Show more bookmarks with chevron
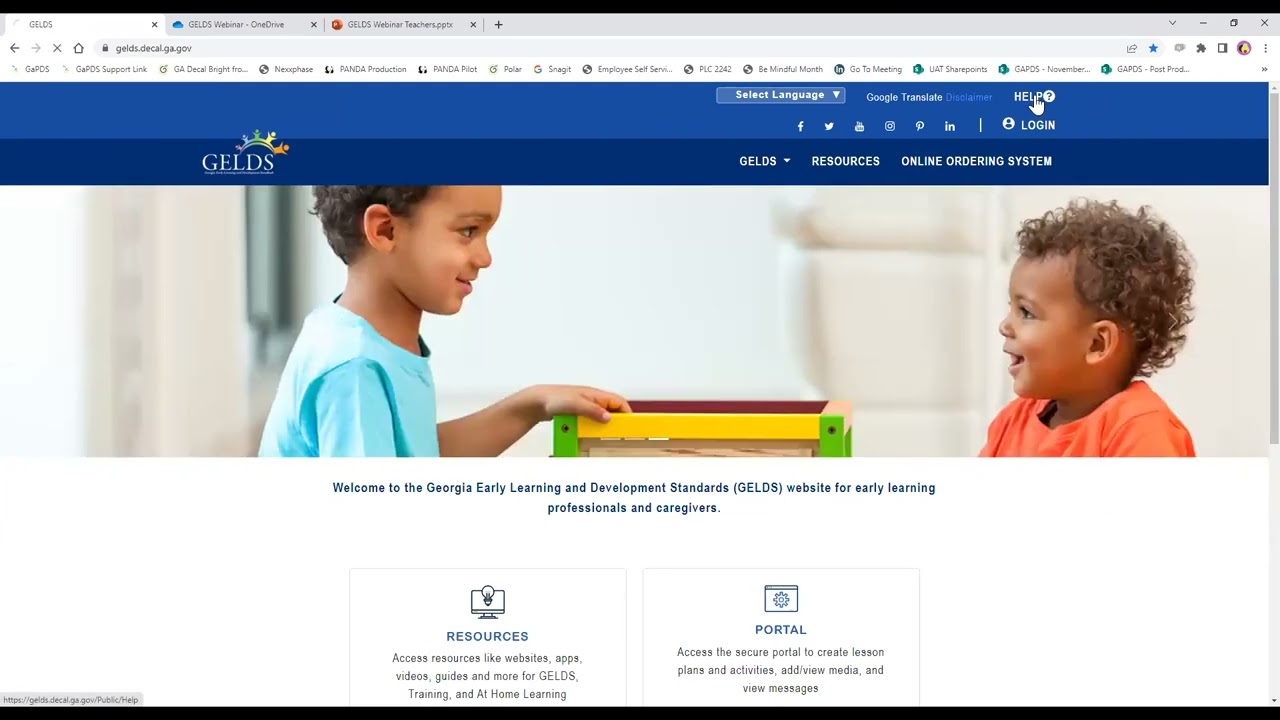1280x720 pixels. [x=1264, y=69]
